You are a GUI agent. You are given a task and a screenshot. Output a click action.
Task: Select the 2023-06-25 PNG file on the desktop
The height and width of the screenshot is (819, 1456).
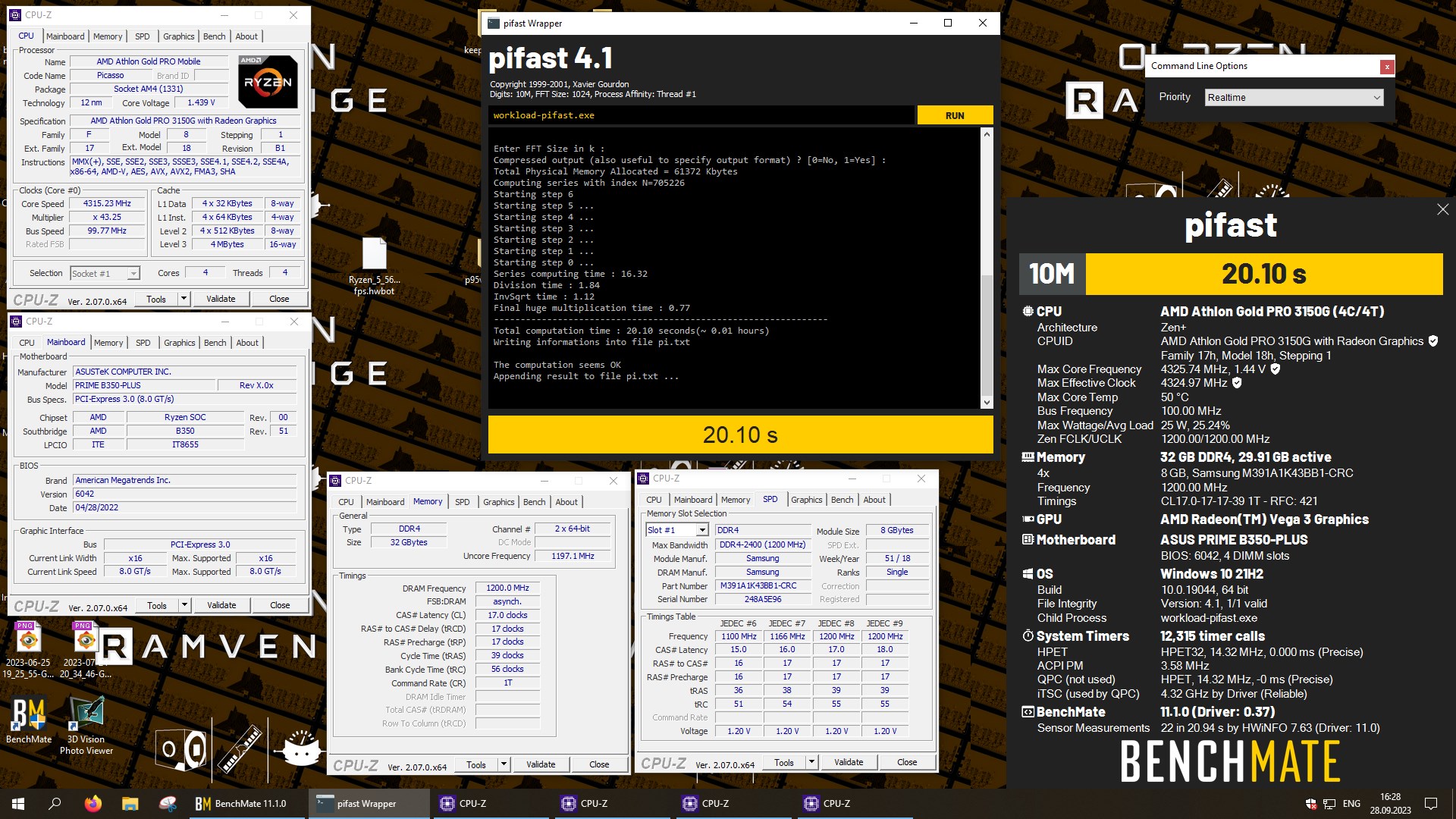pyautogui.click(x=28, y=650)
